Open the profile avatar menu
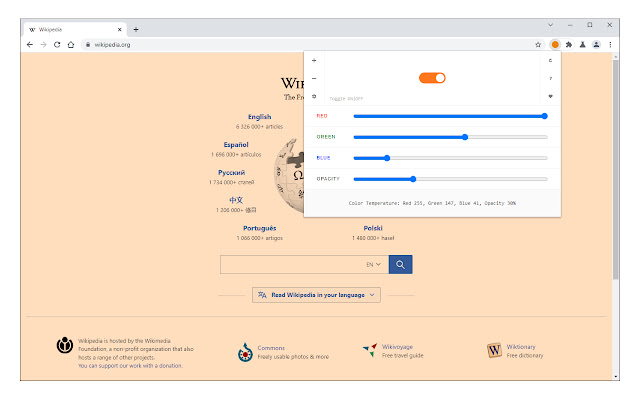The width and height of the screenshot is (640, 400). [x=596, y=44]
